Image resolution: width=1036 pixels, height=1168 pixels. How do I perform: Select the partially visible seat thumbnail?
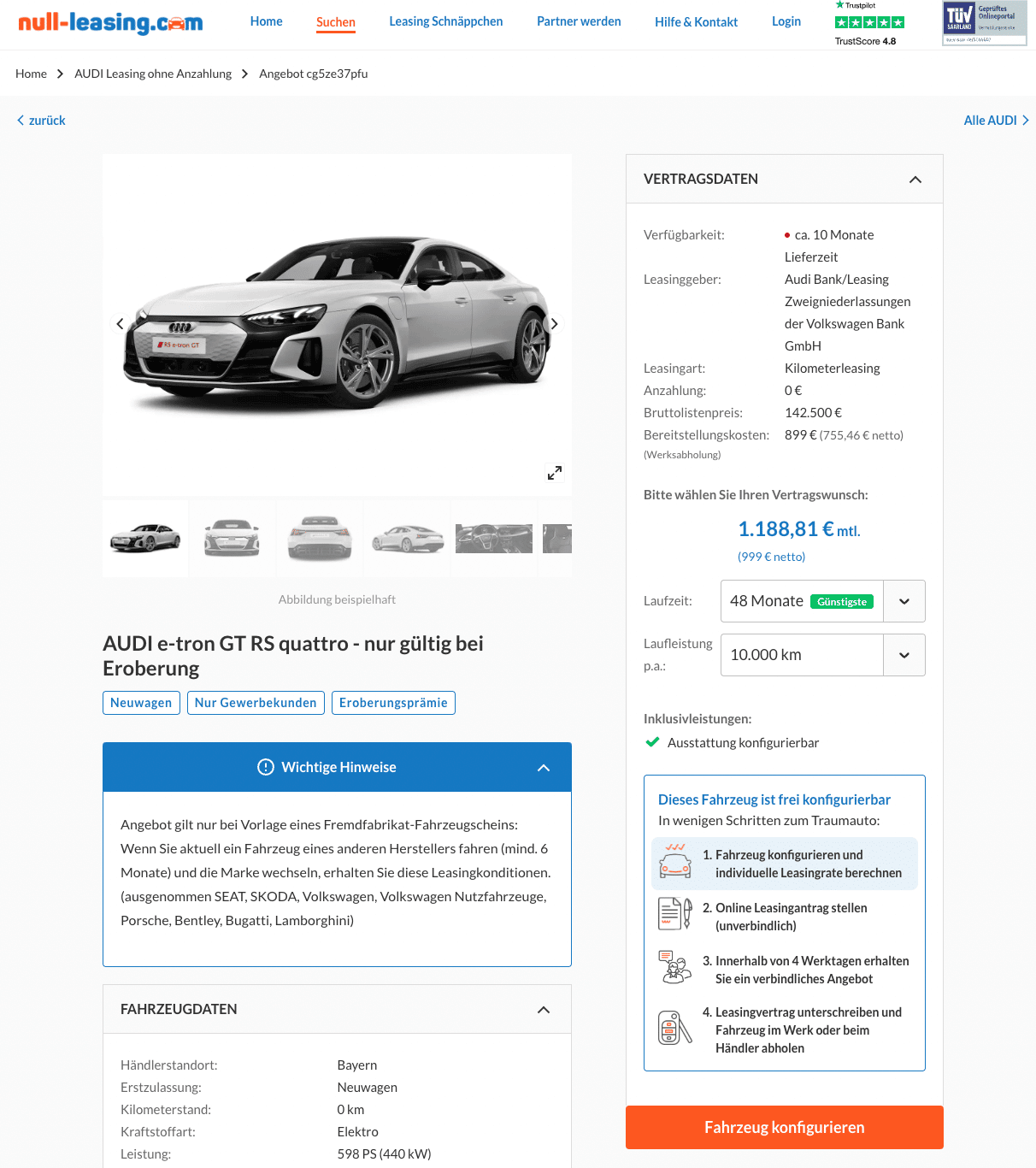(x=557, y=539)
